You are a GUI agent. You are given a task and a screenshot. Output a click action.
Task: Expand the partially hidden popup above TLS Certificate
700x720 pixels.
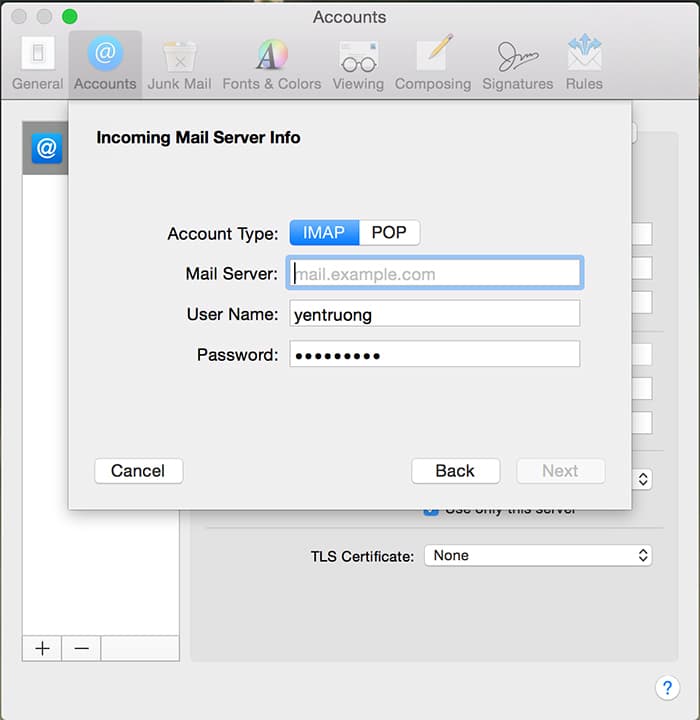pyautogui.click(x=643, y=480)
